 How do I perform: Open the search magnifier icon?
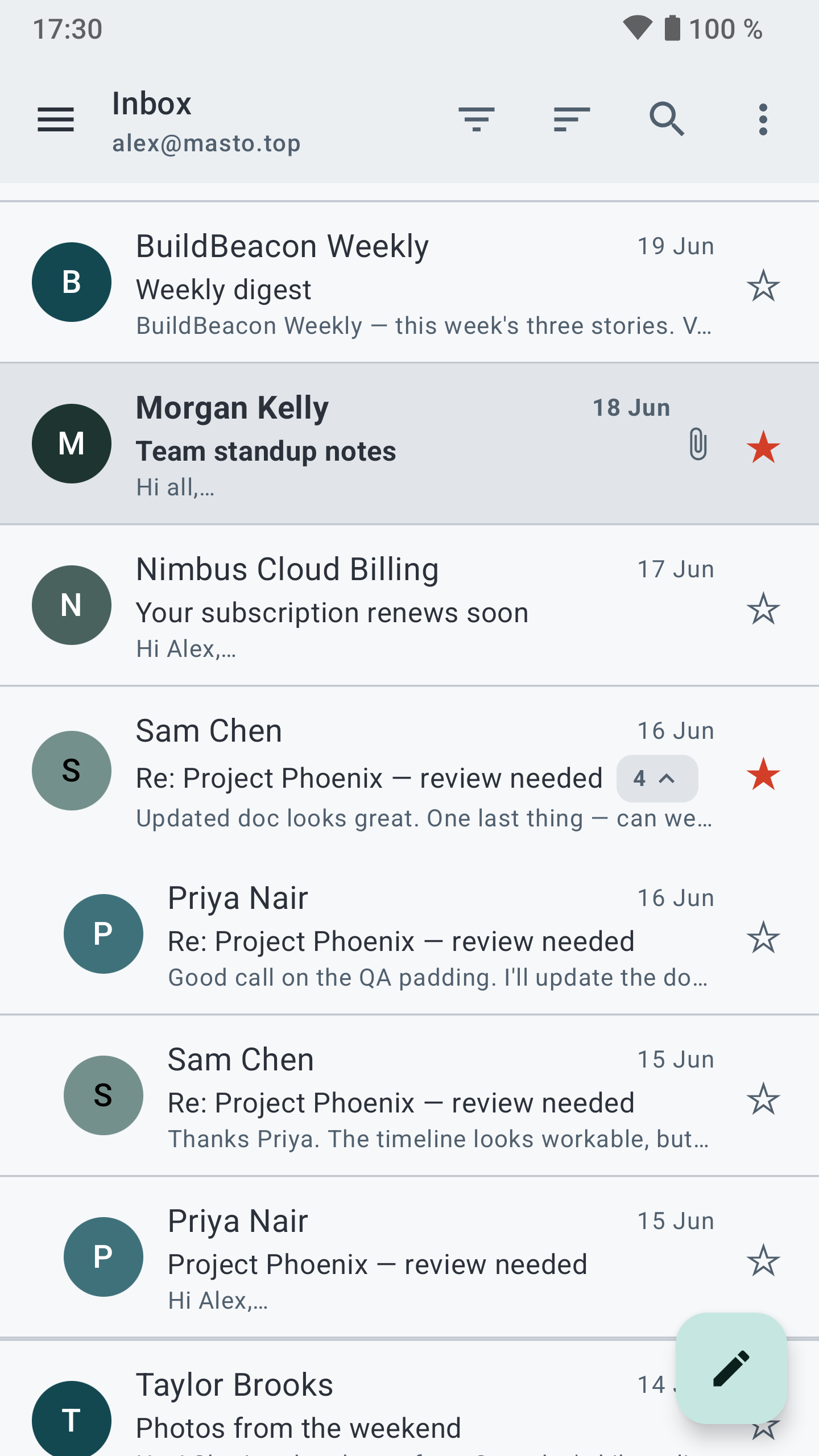[667, 119]
